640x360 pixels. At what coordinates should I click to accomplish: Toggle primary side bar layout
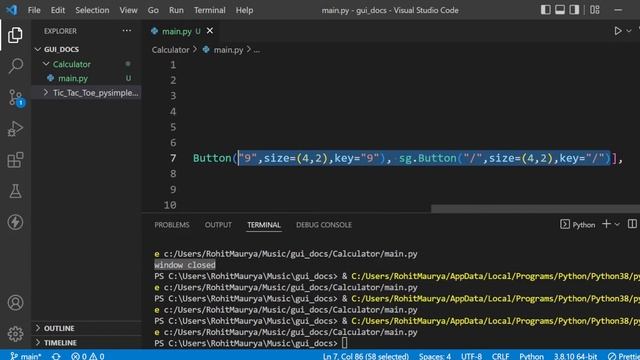pyautogui.click(x=545, y=10)
